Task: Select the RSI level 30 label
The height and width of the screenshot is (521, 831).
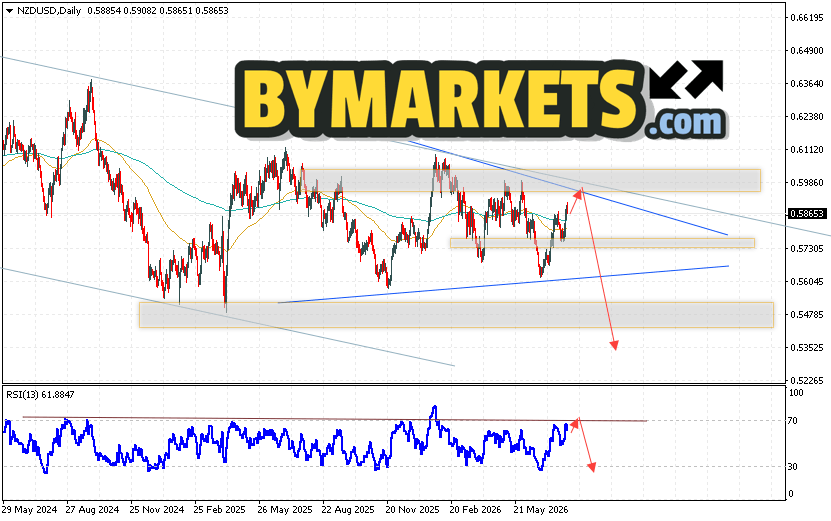Action: (x=793, y=467)
